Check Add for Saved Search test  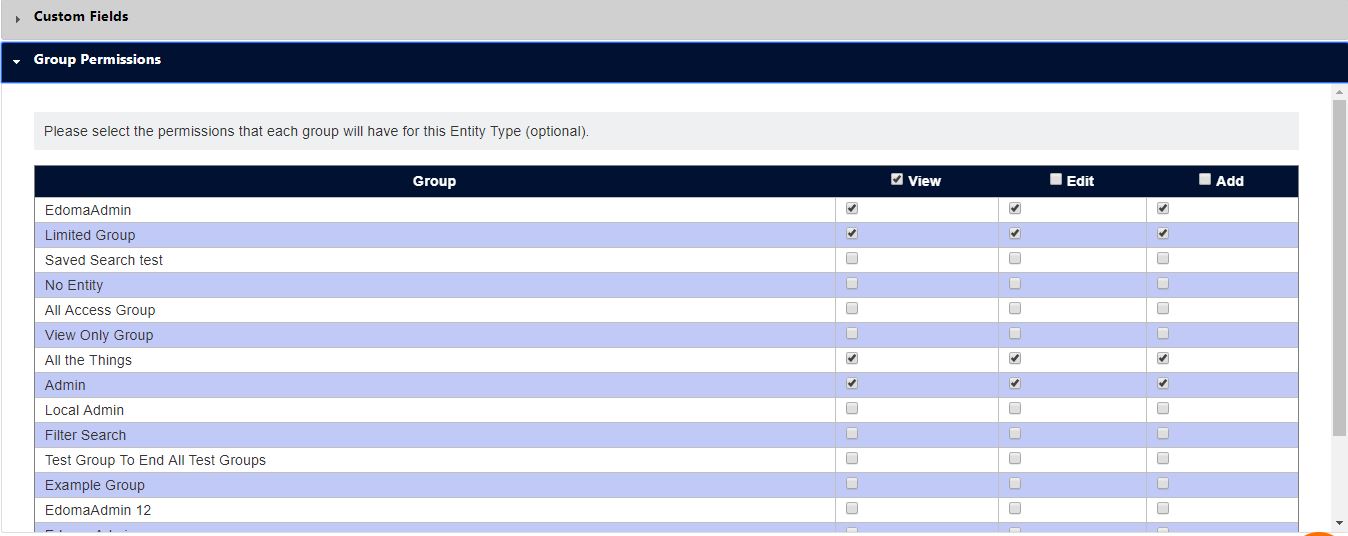point(1163,259)
